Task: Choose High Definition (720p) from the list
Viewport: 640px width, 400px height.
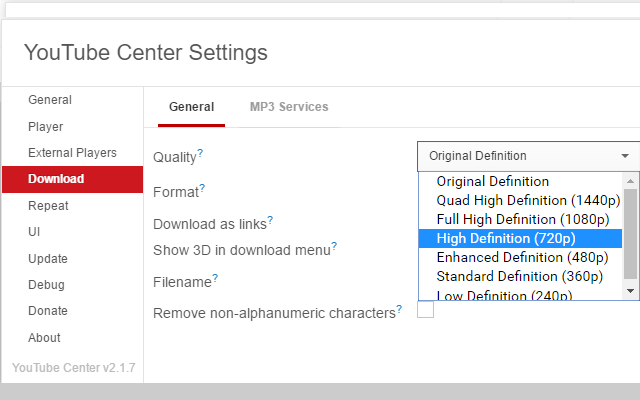Action: click(x=520, y=238)
